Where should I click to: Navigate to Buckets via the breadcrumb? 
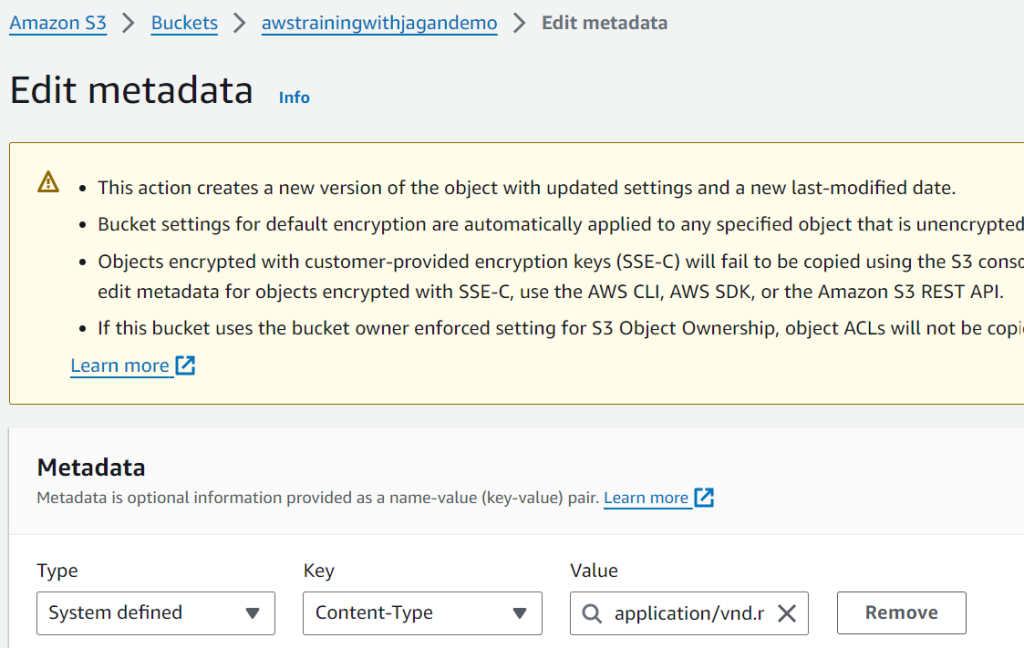(184, 23)
